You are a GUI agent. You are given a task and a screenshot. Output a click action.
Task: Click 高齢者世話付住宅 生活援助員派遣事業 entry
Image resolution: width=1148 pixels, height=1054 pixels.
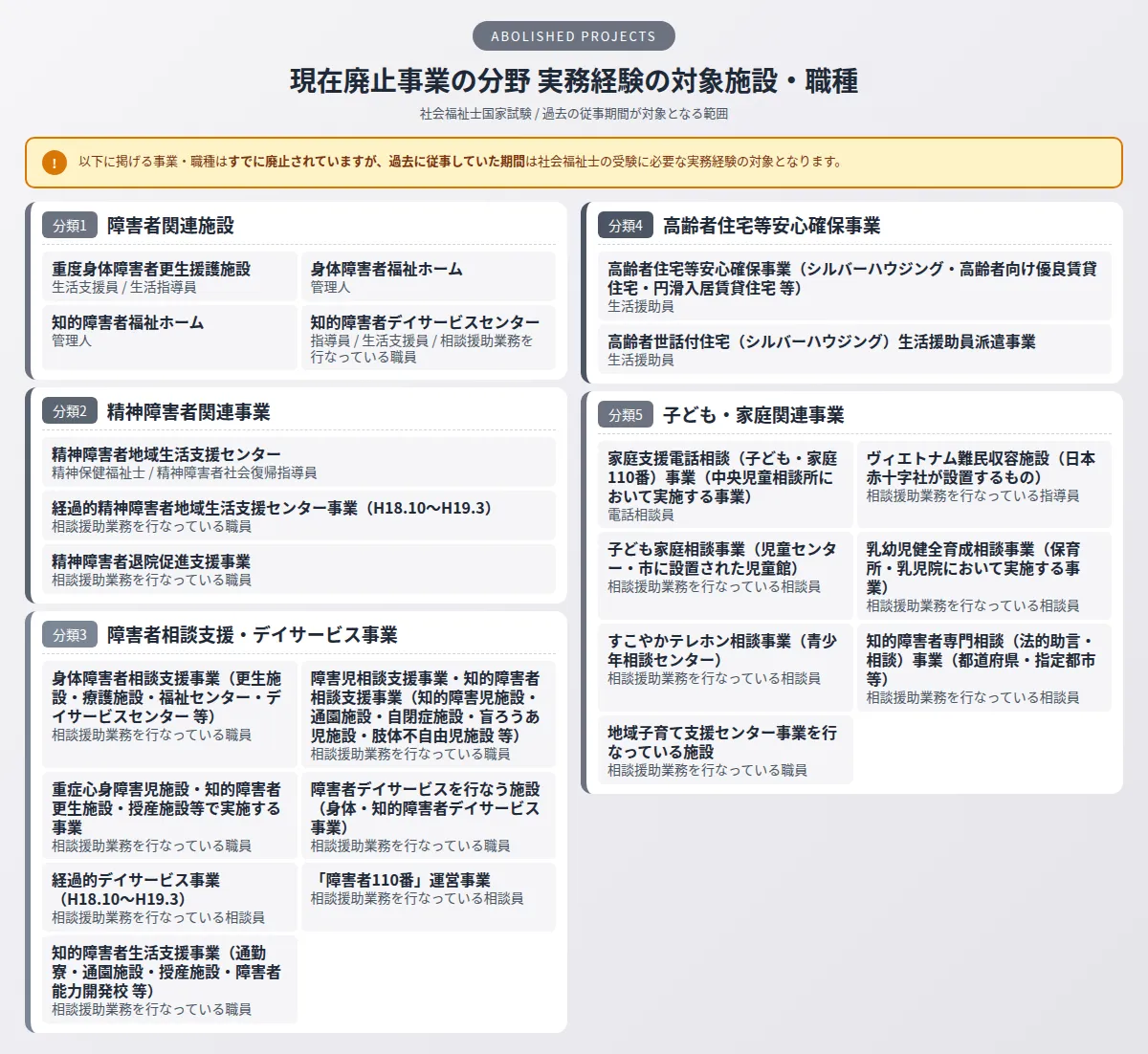coord(854,350)
